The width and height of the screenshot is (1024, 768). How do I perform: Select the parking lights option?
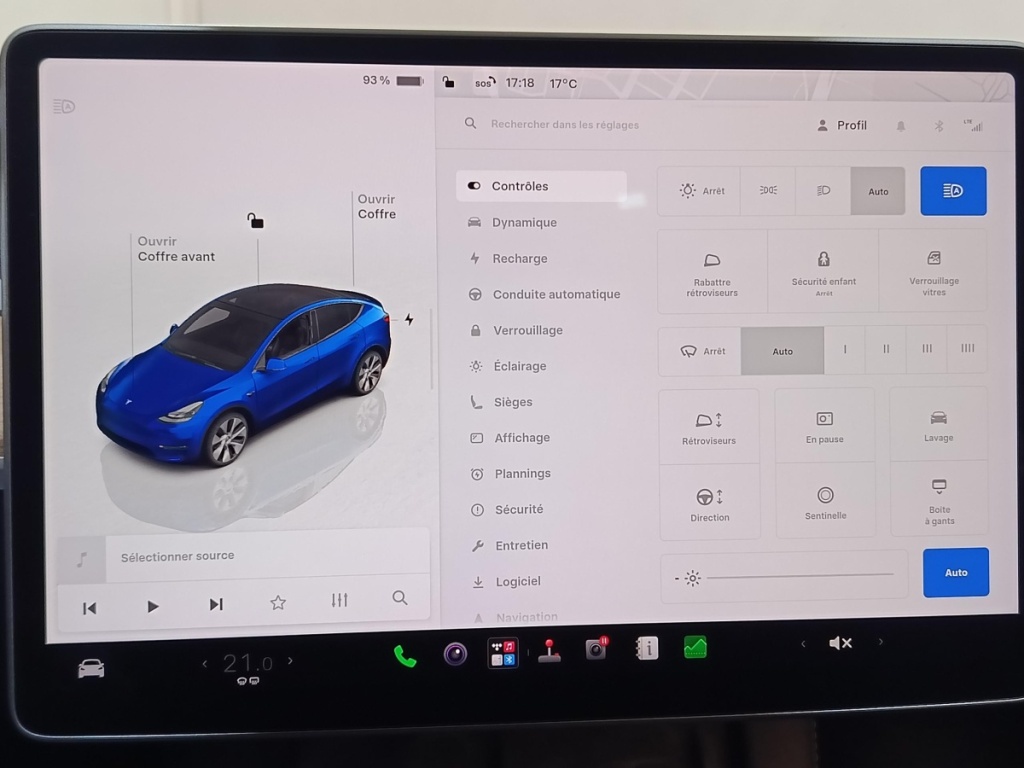point(768,191)
